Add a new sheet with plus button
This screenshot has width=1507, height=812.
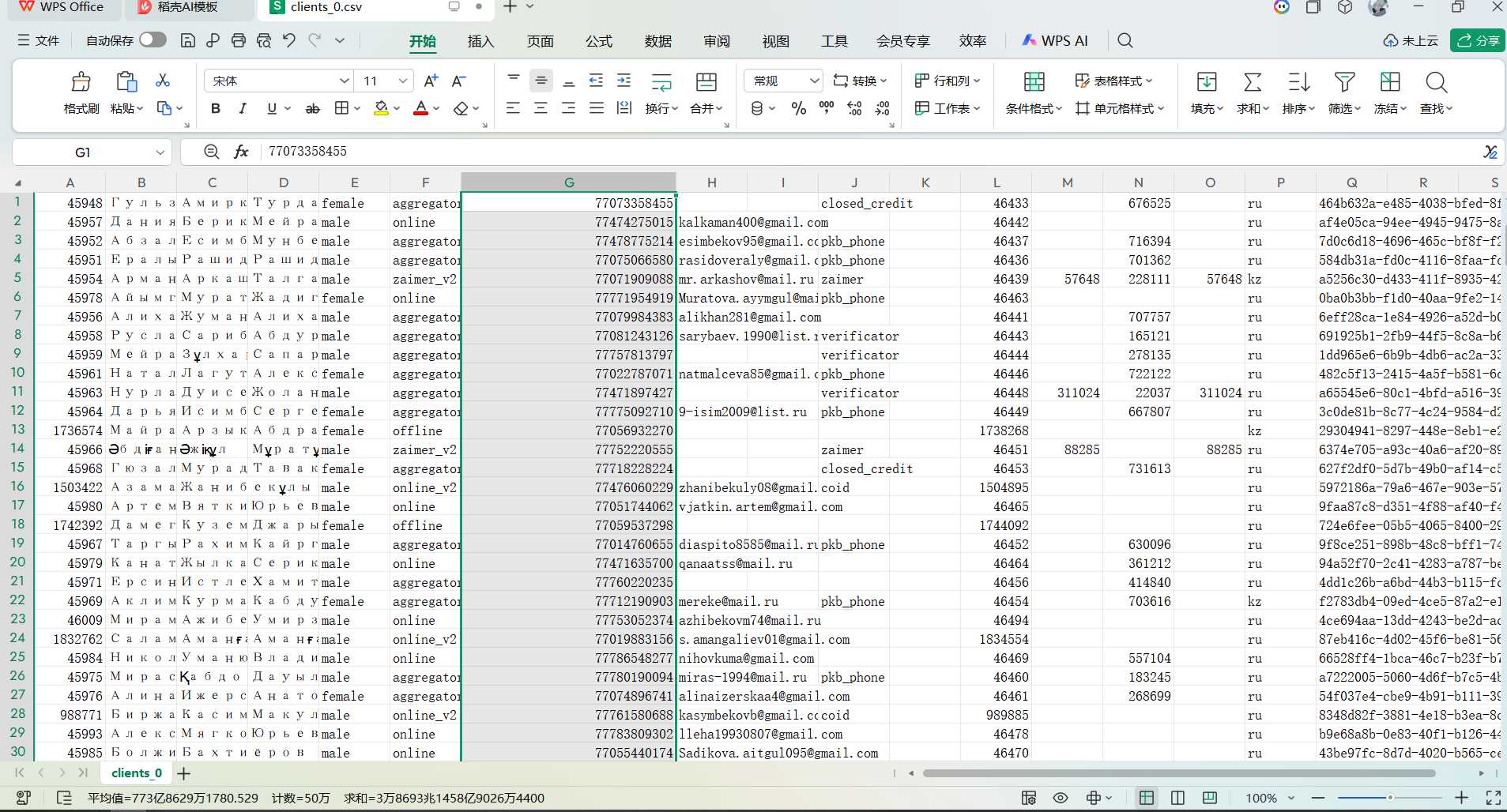tap(183, 773)
